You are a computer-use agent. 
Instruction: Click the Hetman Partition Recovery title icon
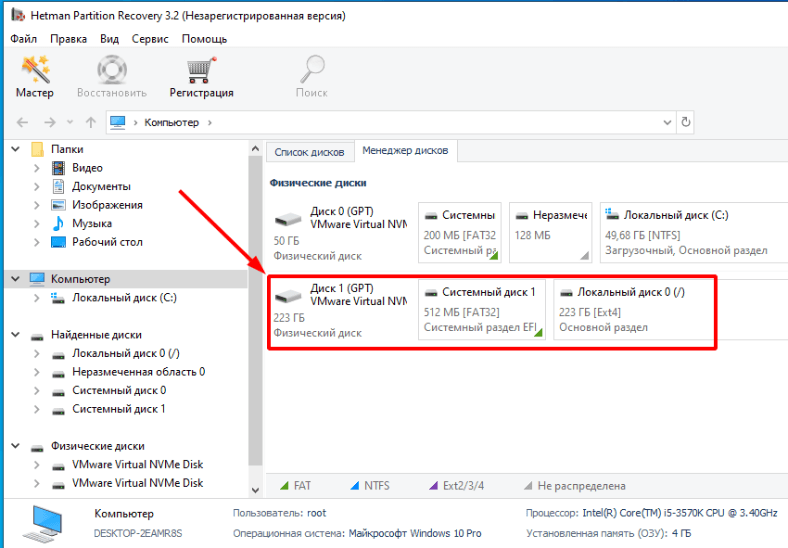(x=18, y=15)
